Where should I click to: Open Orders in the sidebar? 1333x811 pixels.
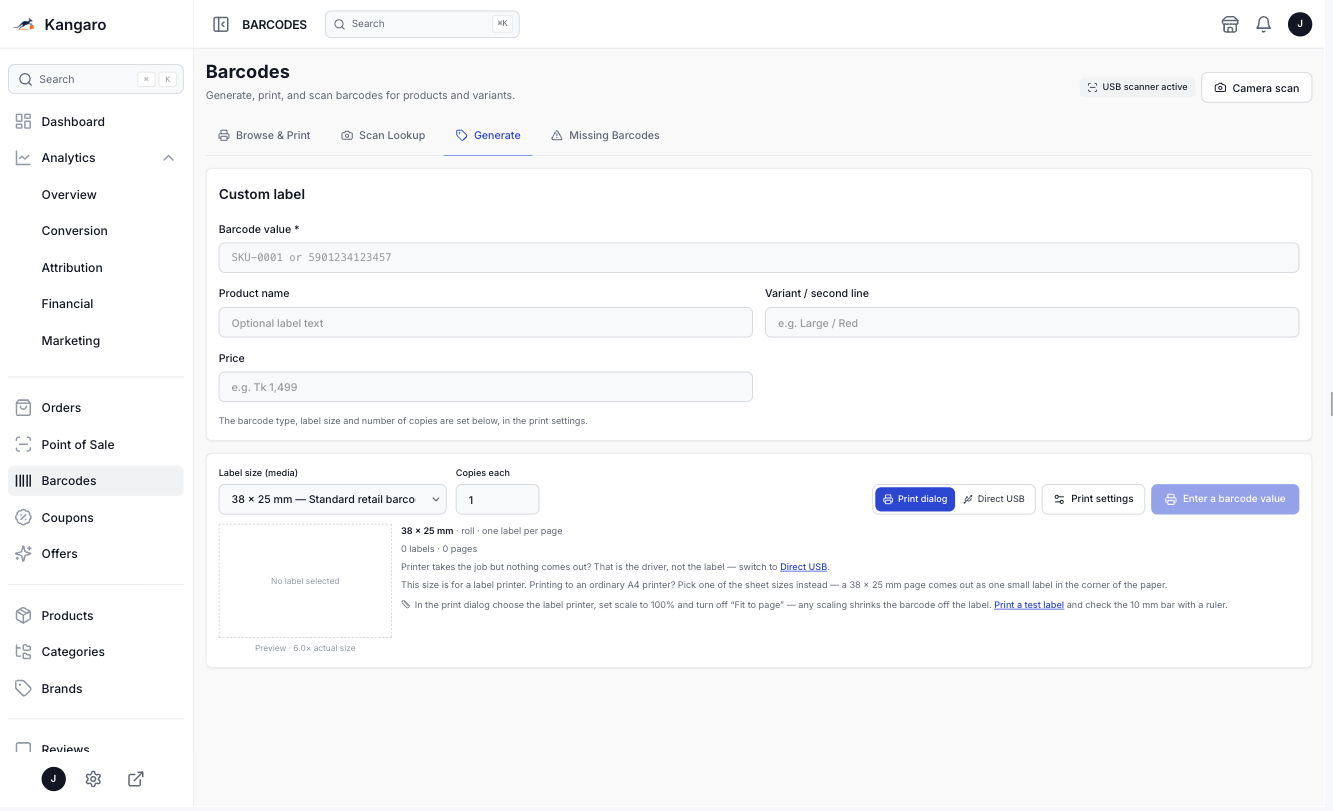click(96, 408)
